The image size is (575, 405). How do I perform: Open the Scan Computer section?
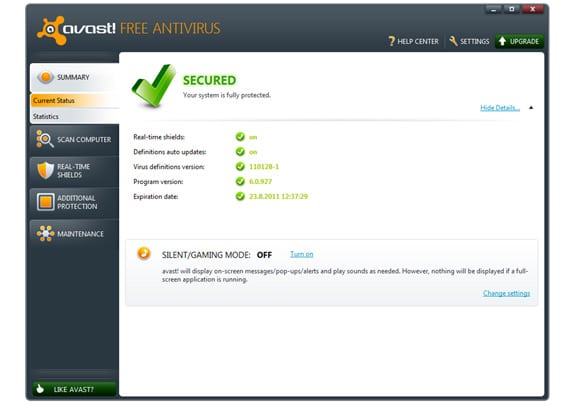(x=74, y=140)
